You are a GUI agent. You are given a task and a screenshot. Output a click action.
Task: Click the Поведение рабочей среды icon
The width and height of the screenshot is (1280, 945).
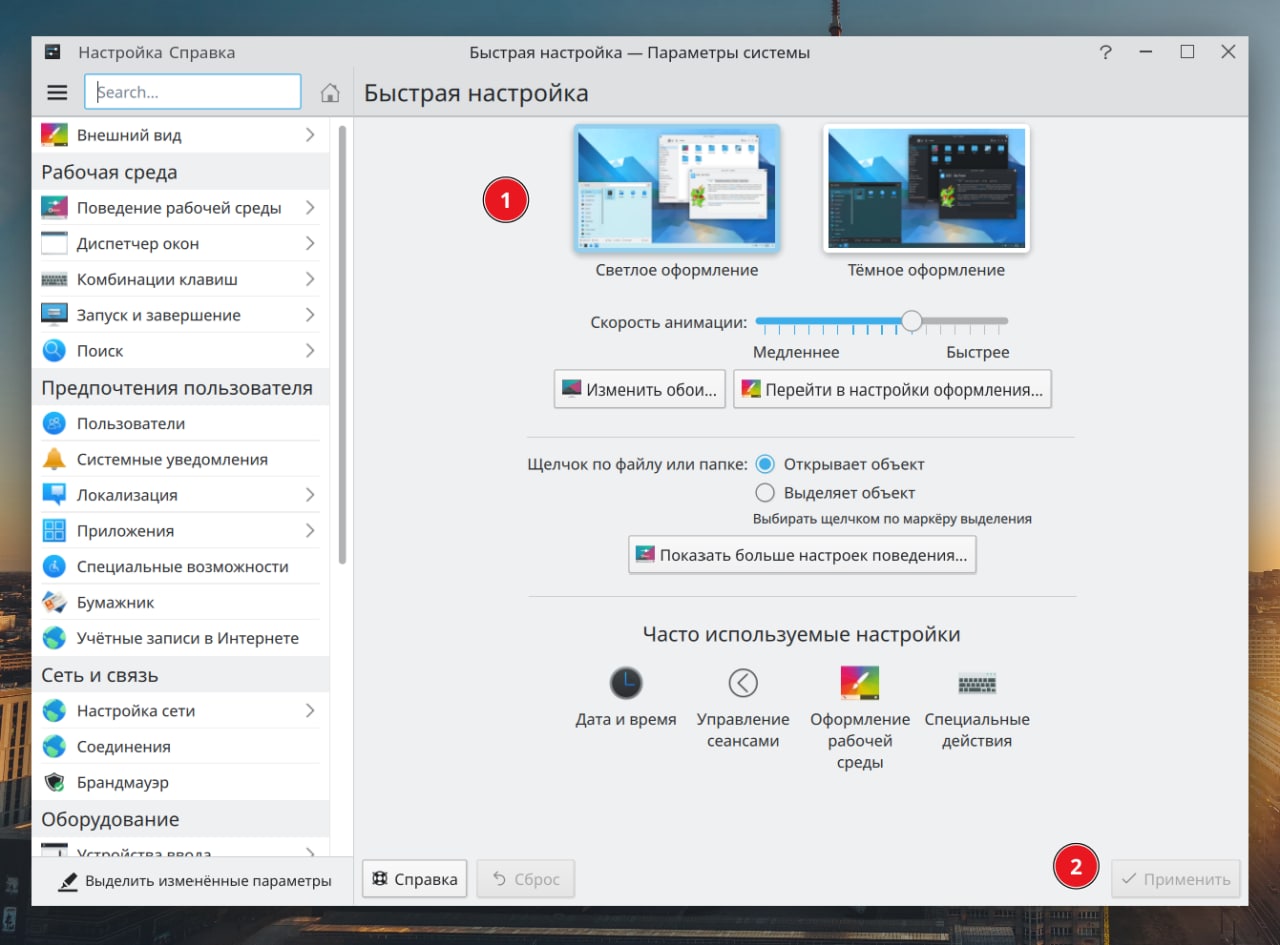(54, 208)
